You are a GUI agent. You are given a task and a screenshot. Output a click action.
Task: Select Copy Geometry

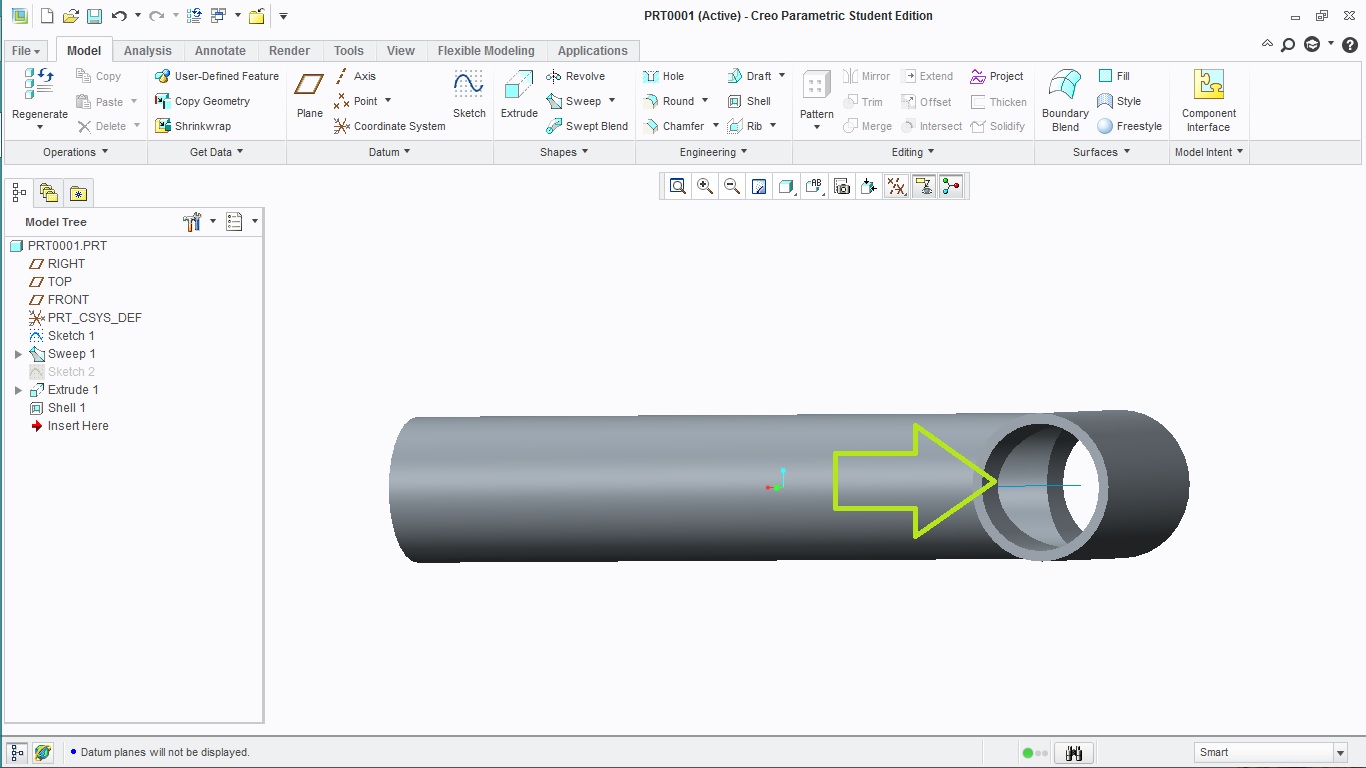point(203,101)
